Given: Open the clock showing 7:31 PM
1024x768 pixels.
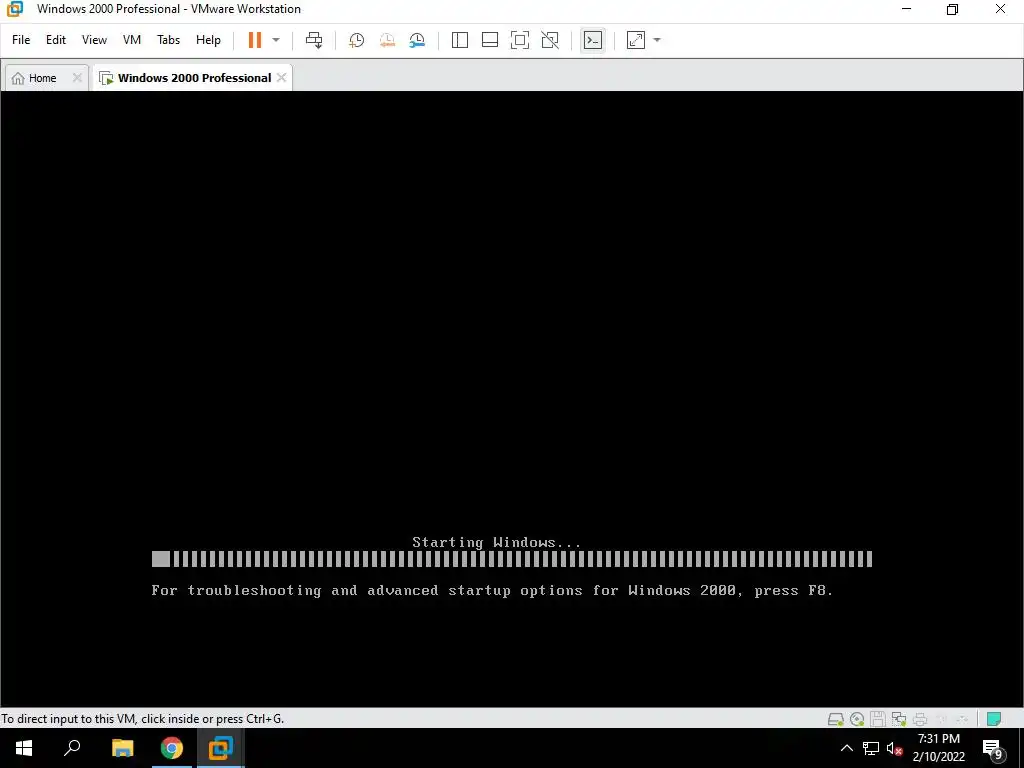Looking at the screenshot, I should (938, 748).
